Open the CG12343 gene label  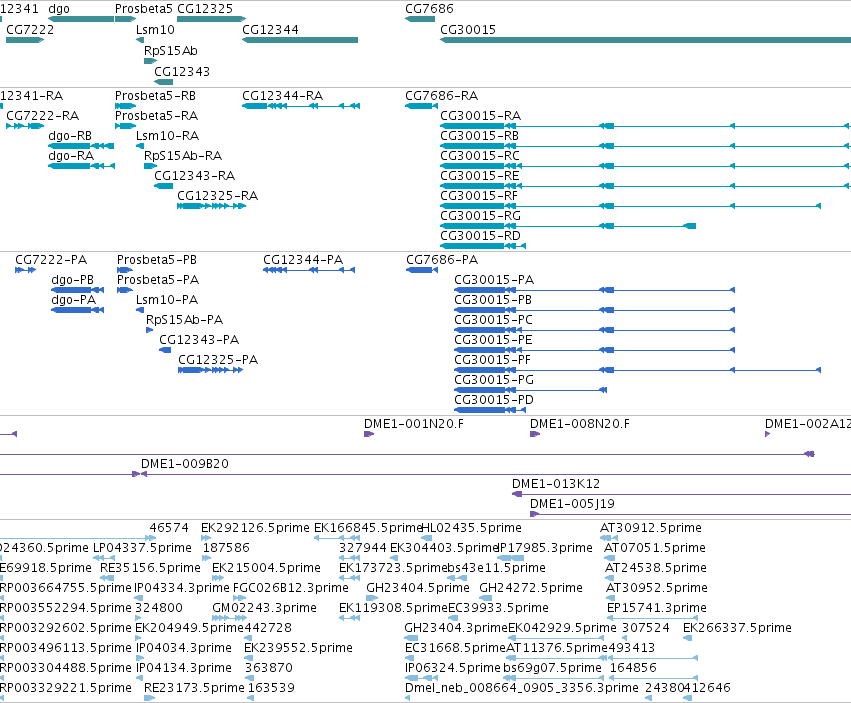tap(182, 72)
